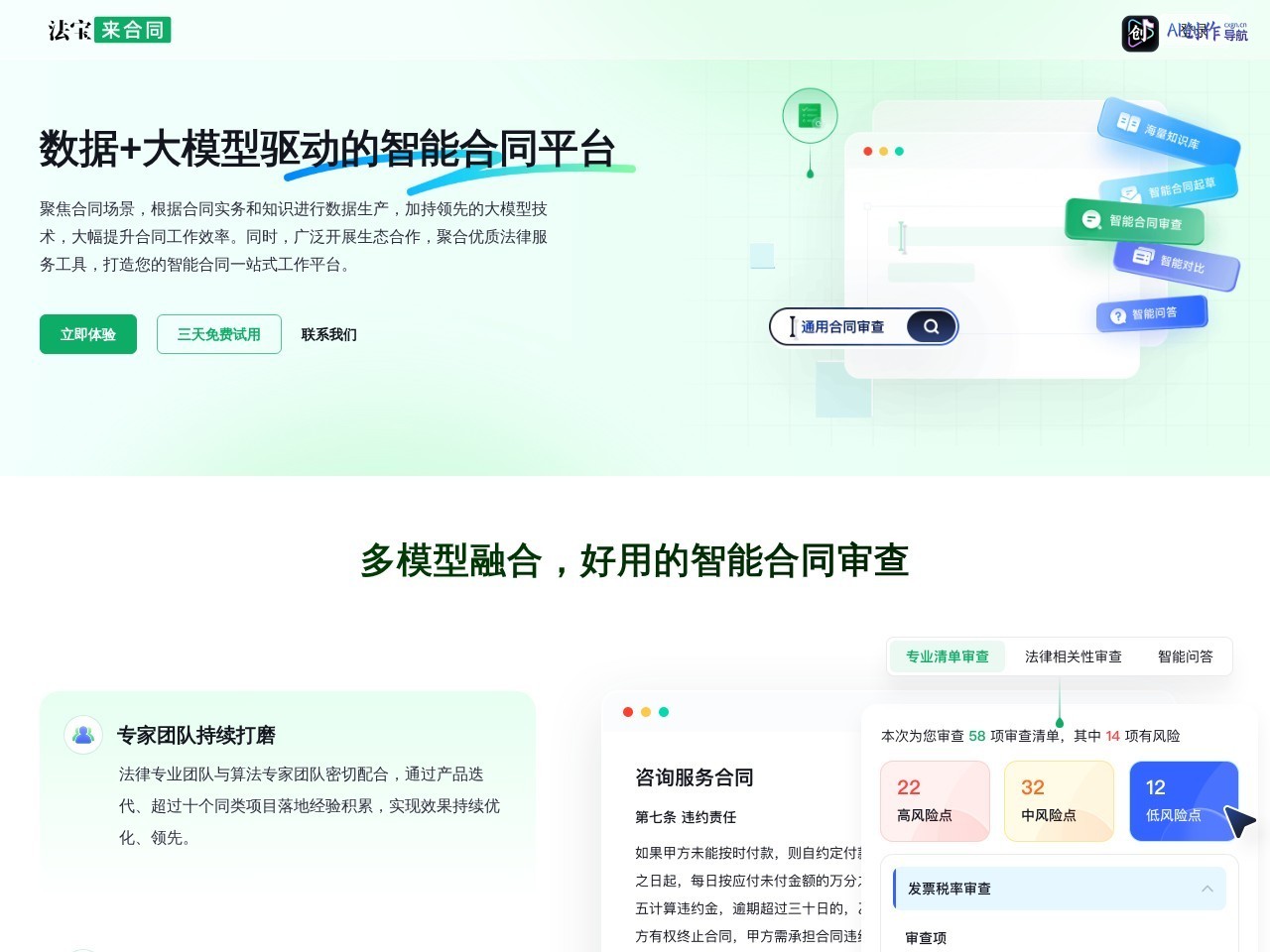Open the 32 中风险点 card
Viewport: 1270px width, 952px height.
coord(1059,801)
